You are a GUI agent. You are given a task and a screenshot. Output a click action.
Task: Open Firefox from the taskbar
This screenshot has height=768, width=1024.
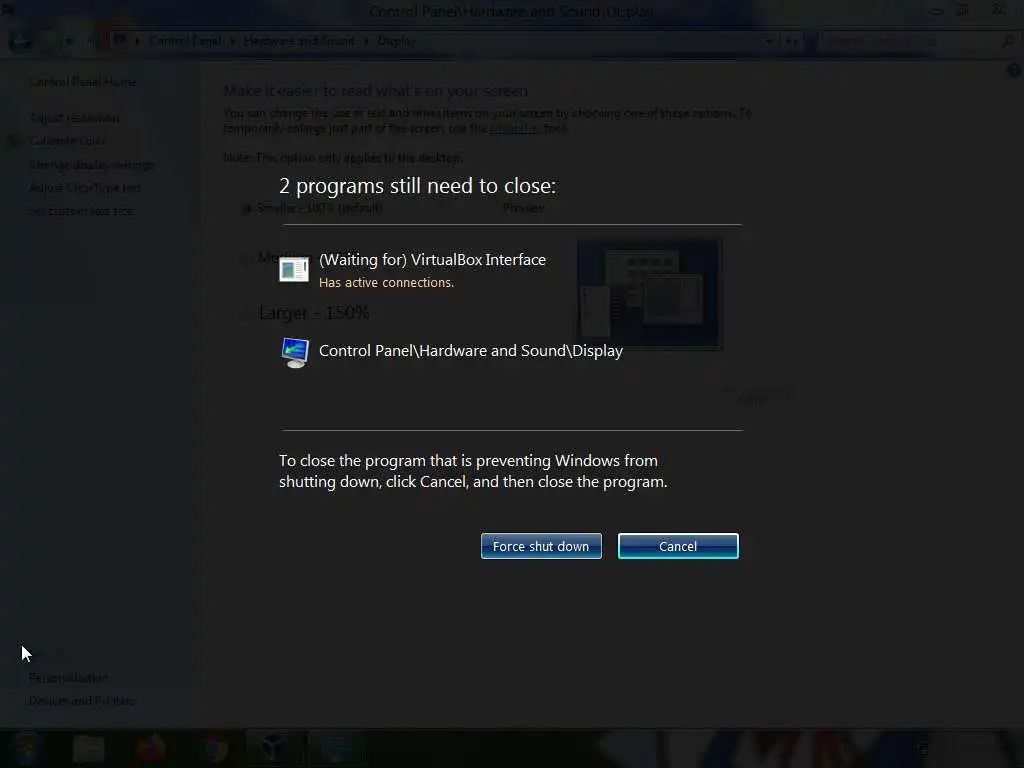point(151,748)
